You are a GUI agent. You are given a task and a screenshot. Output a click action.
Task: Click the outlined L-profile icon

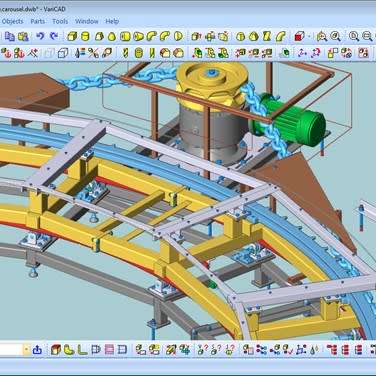coord(82,350)
